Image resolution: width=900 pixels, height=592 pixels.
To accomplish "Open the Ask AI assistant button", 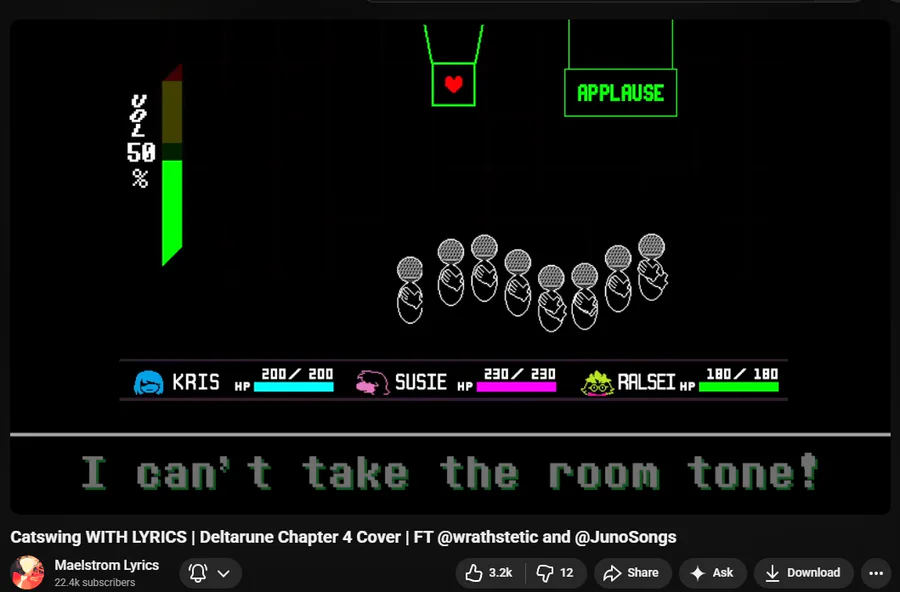I will [x=712, y=572].
